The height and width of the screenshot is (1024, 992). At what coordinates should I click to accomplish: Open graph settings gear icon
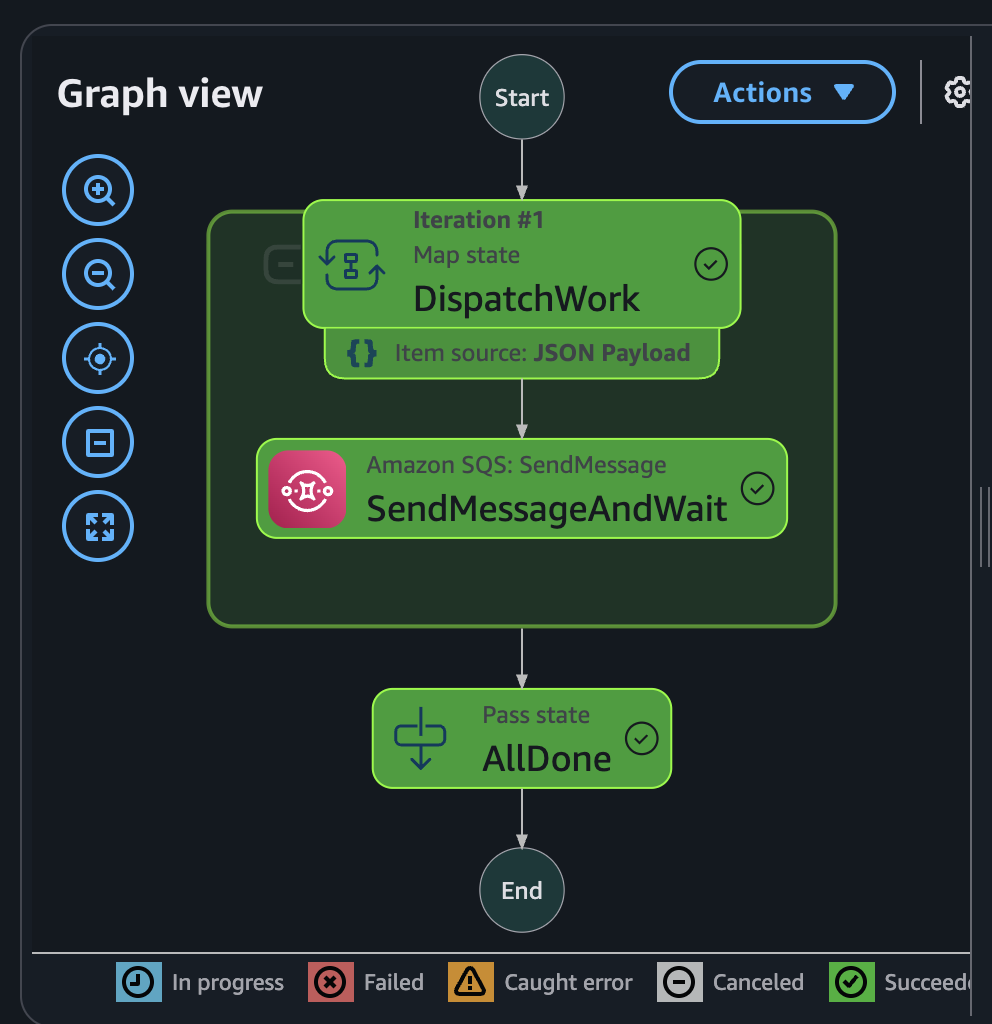click(957, 92)
